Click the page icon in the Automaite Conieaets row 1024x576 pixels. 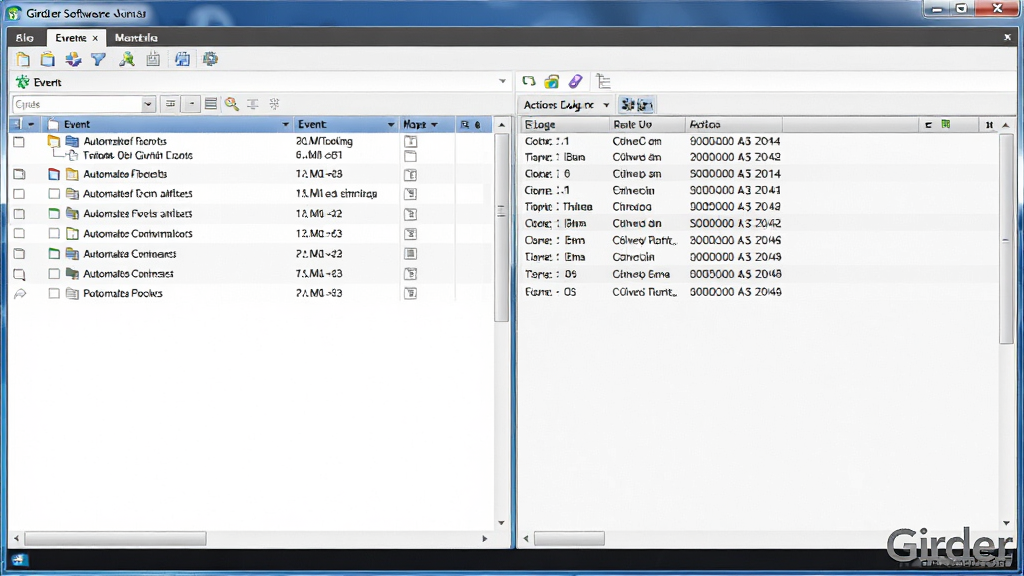point(410,254)
